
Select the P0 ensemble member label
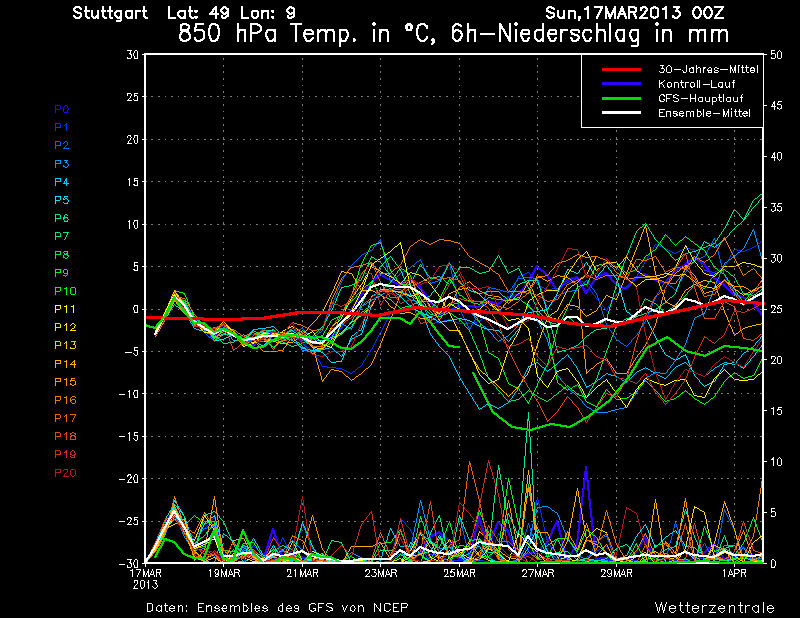pos(61,109)
